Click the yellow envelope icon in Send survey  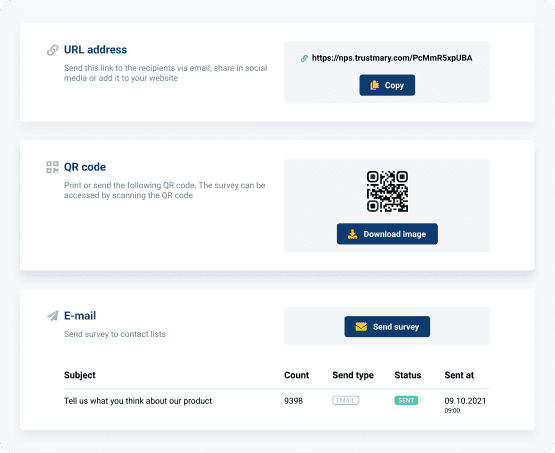[x=361, y=327]
